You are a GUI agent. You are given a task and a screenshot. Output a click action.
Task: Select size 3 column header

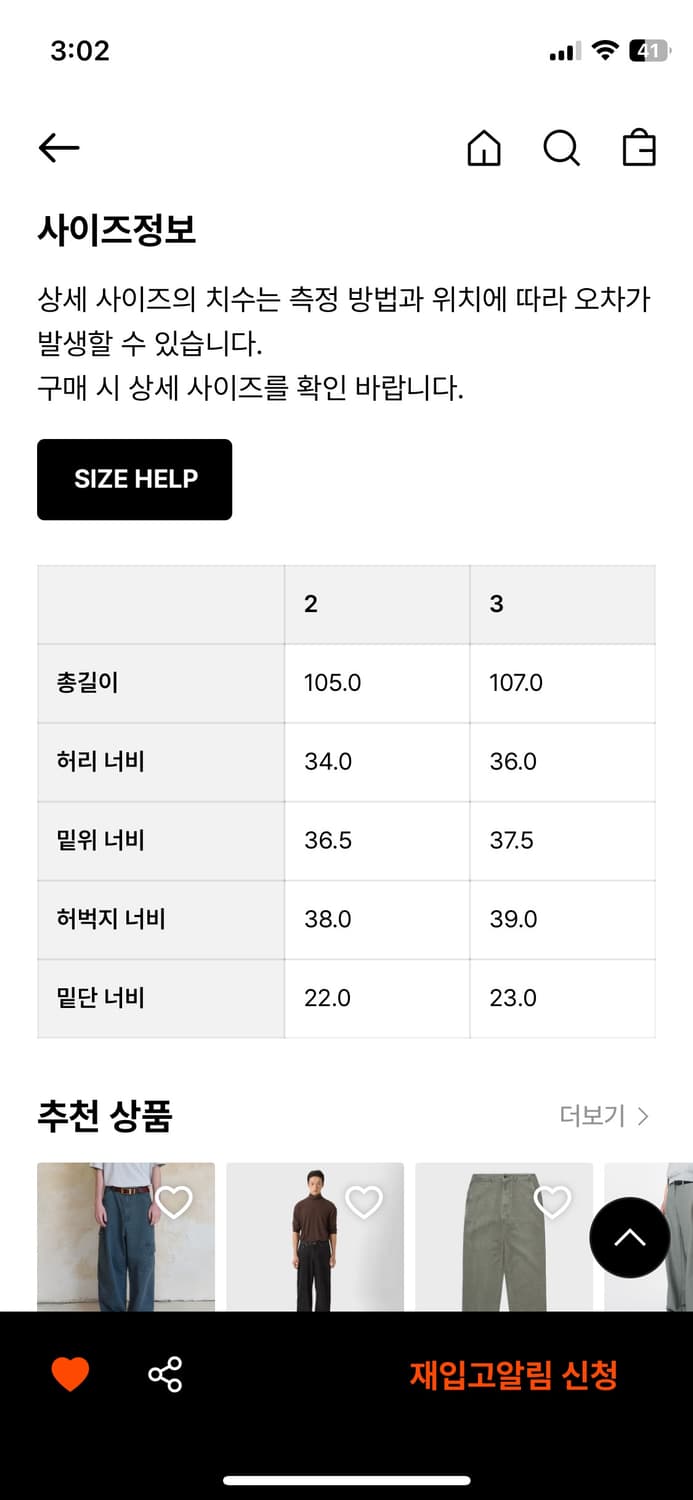(x=496, y=604)
